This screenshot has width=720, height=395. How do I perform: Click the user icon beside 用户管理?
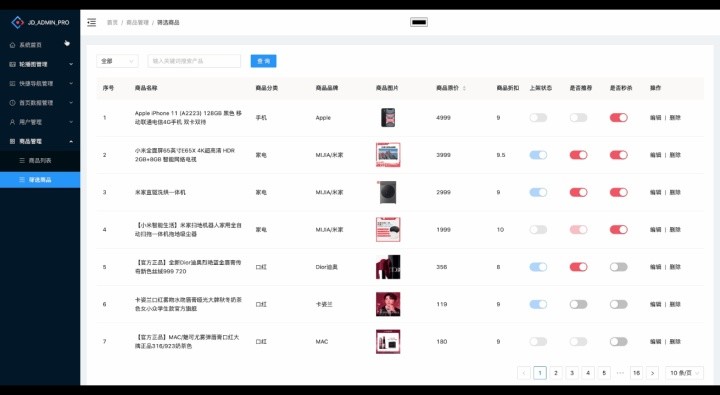pos(12,122)
